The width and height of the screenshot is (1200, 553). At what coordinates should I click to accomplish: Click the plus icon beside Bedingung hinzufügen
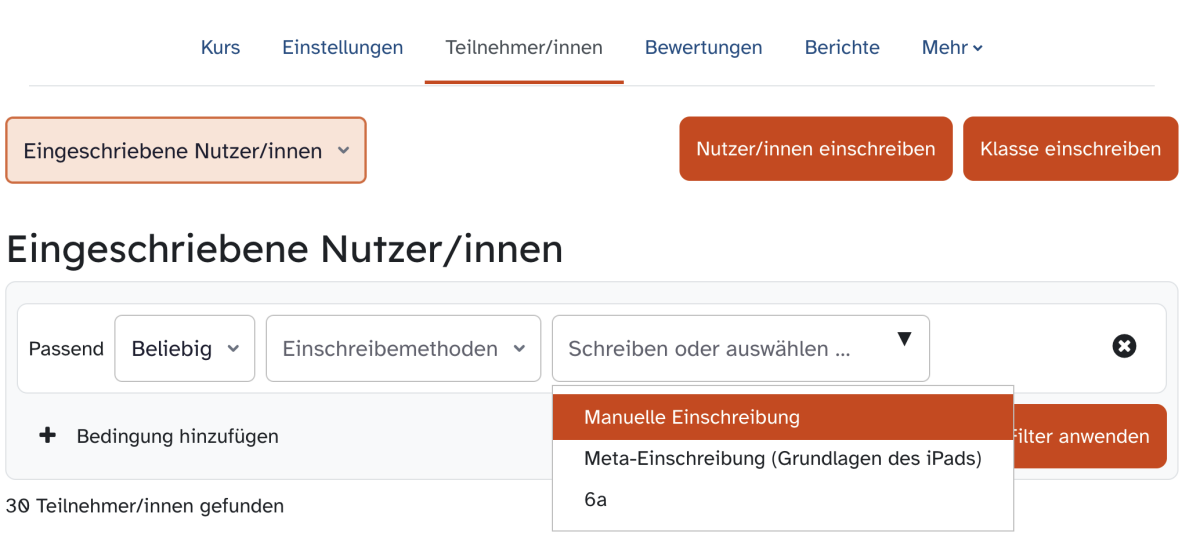click(47, 436)
